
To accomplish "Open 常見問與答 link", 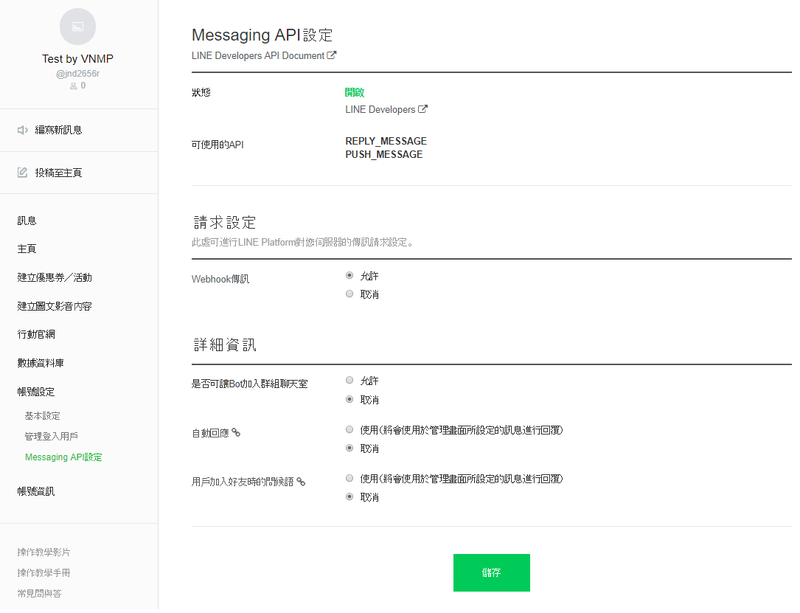I will [39, 594].
